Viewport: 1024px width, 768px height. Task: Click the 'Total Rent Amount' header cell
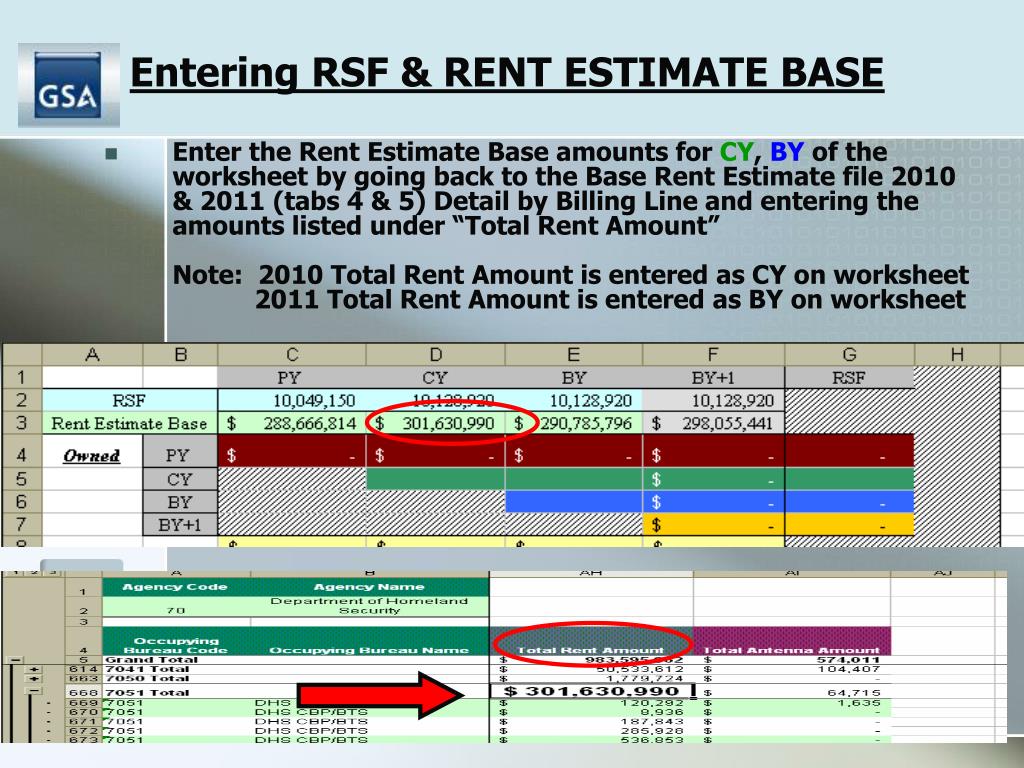point(591,641)
